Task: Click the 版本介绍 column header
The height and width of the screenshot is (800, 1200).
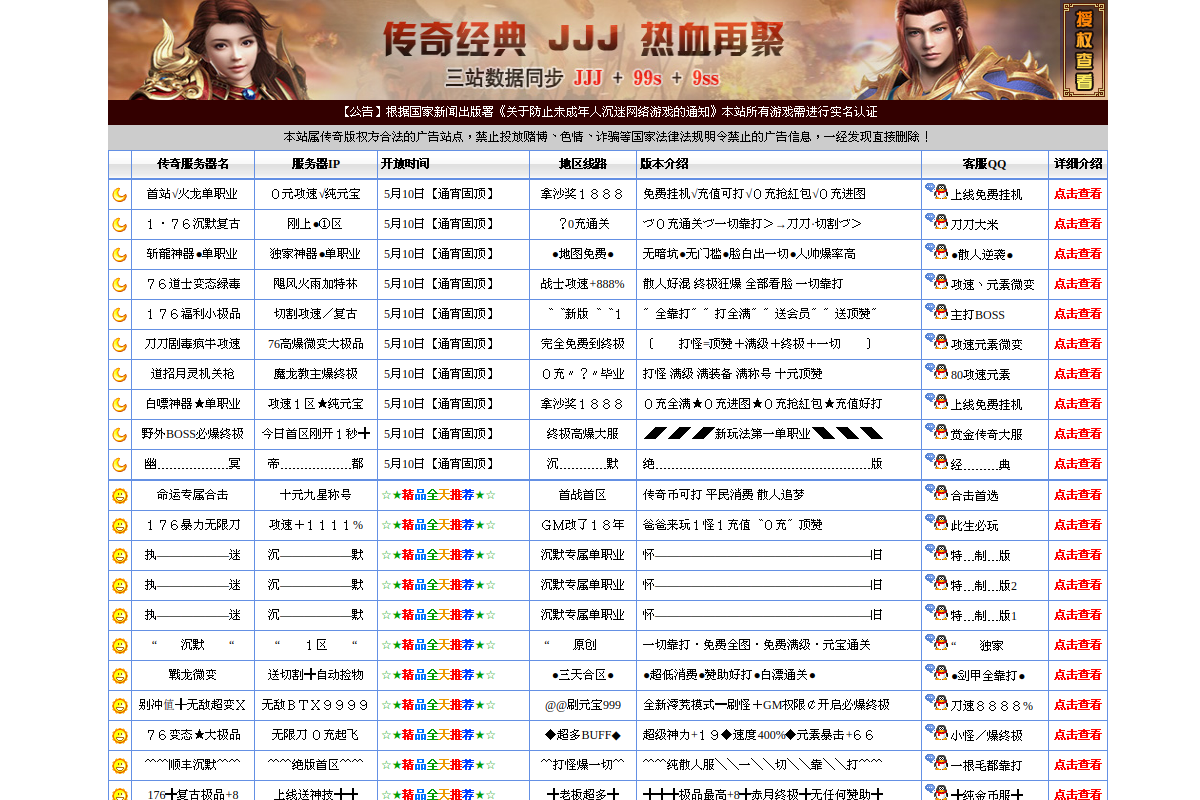Action: pyautogui.click(x=664, y=164)
